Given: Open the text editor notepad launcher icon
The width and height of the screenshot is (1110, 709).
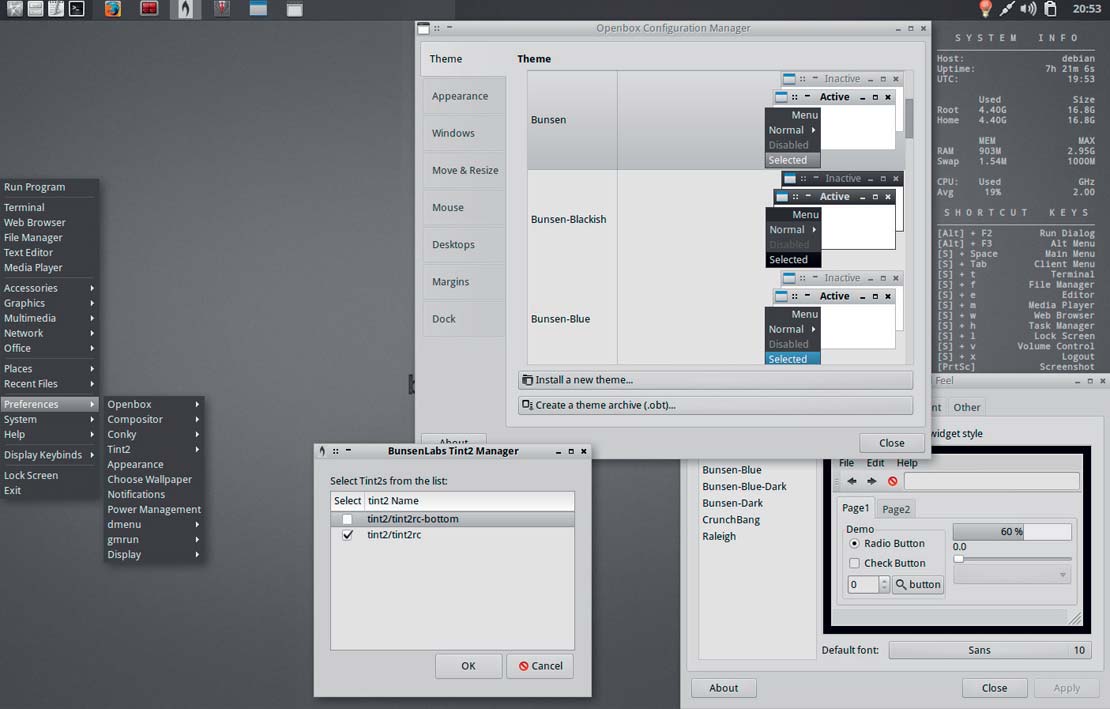Looking at the screenshot, I should click(56, 9).
